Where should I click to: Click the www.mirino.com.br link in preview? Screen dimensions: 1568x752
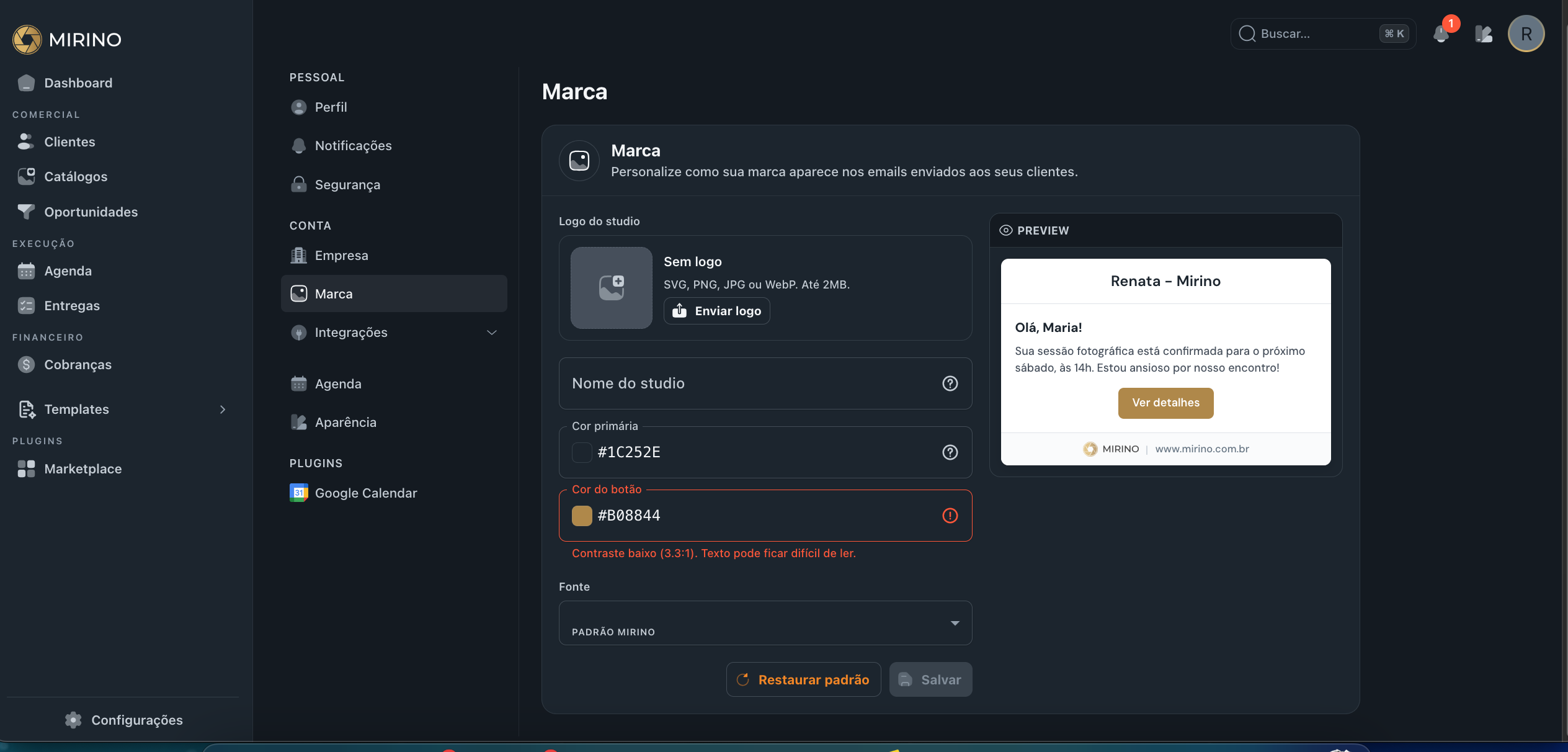pyautogui.click(x=1202, y=449)
